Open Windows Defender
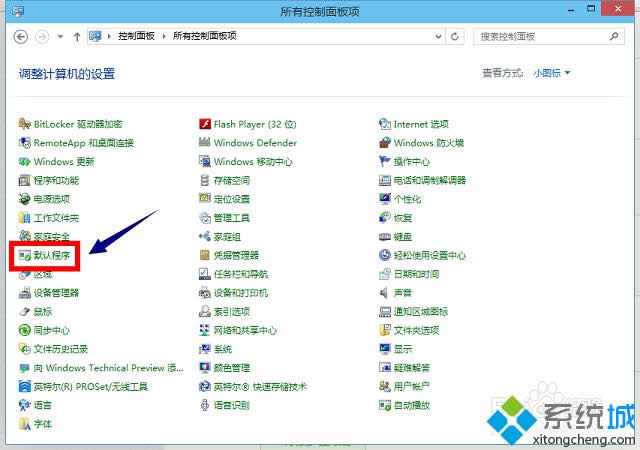 [255, 142]
